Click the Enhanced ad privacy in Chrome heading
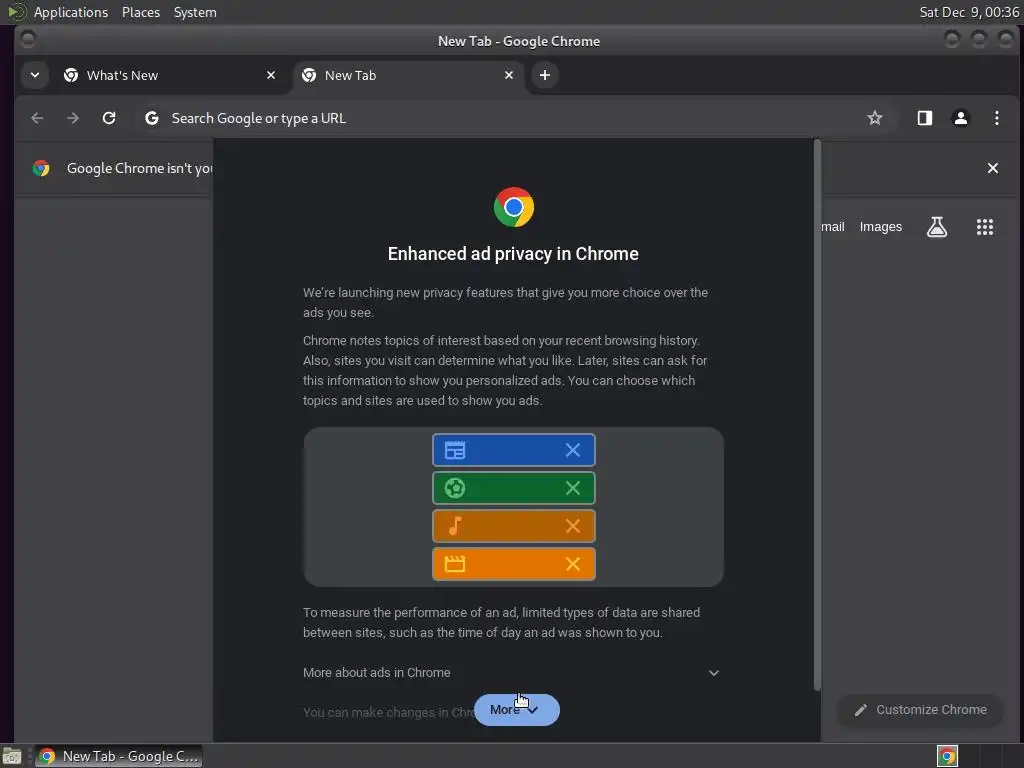1024x768 pixels. [x=513, y=253]
